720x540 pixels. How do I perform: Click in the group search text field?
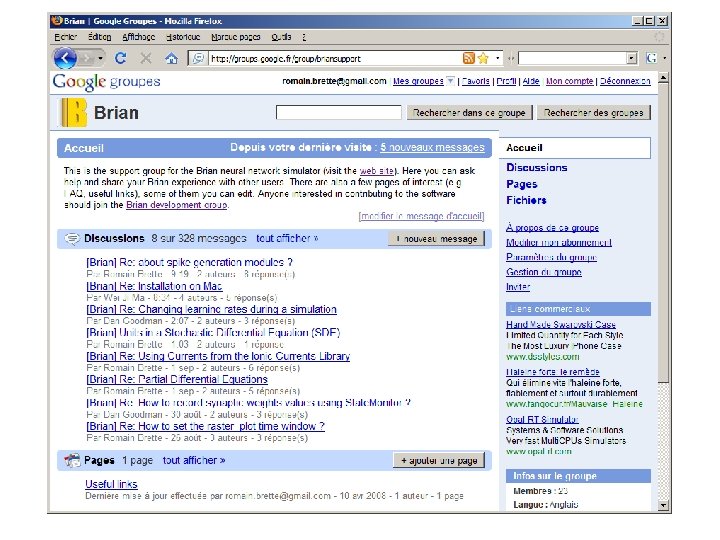pos(338,112)
